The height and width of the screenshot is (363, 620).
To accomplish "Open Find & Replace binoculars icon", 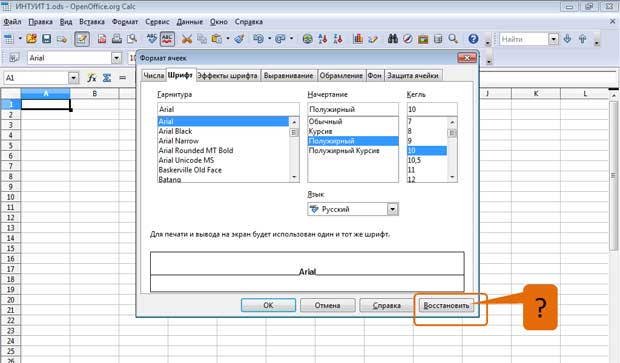I will 393,39.
